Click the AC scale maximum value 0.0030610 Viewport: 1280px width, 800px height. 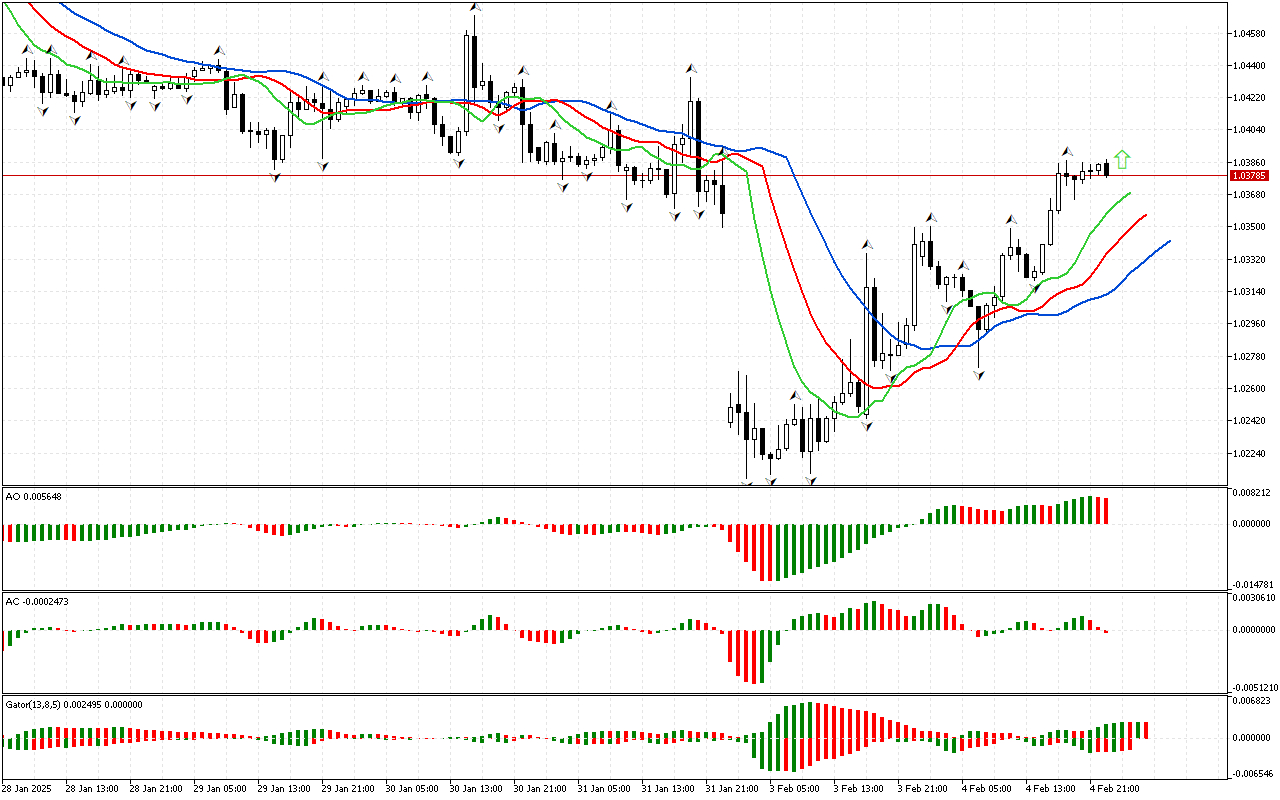click(1253, 598)
